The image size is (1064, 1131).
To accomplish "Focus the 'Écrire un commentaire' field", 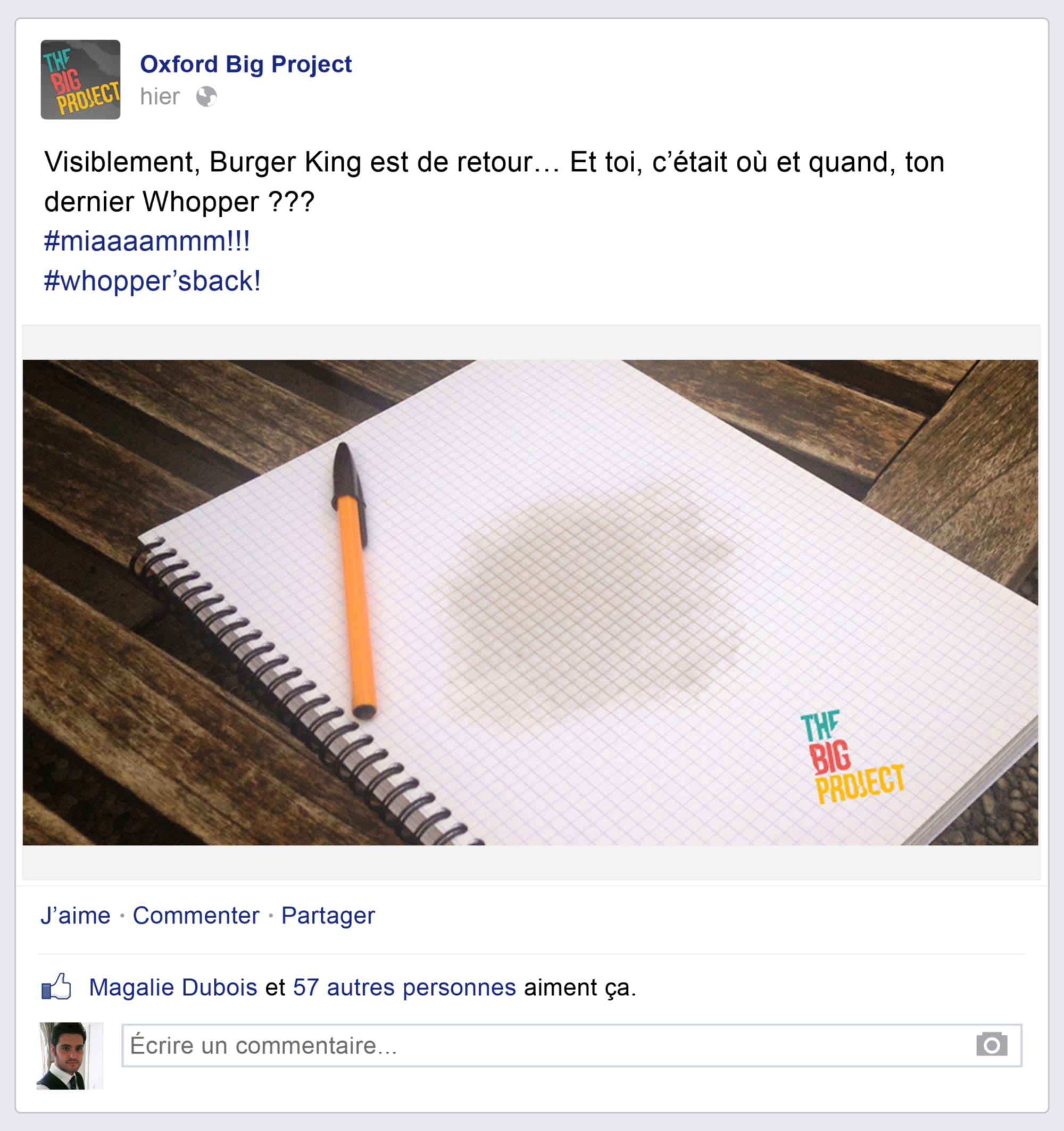I will point(572,1045).
